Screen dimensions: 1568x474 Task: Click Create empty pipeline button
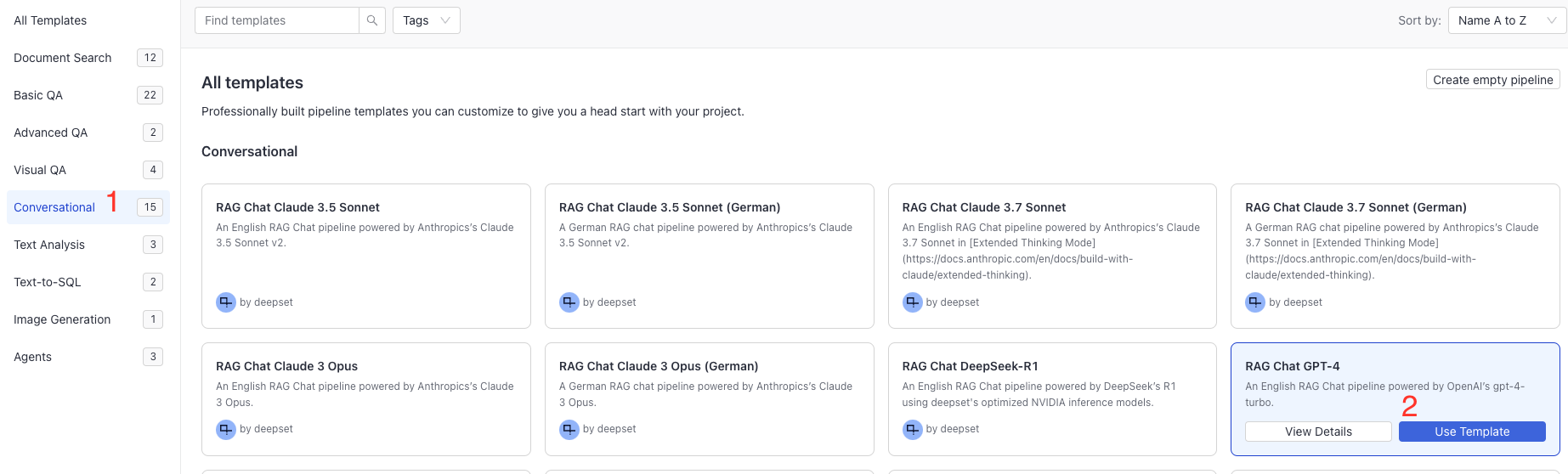point(1492,80)
